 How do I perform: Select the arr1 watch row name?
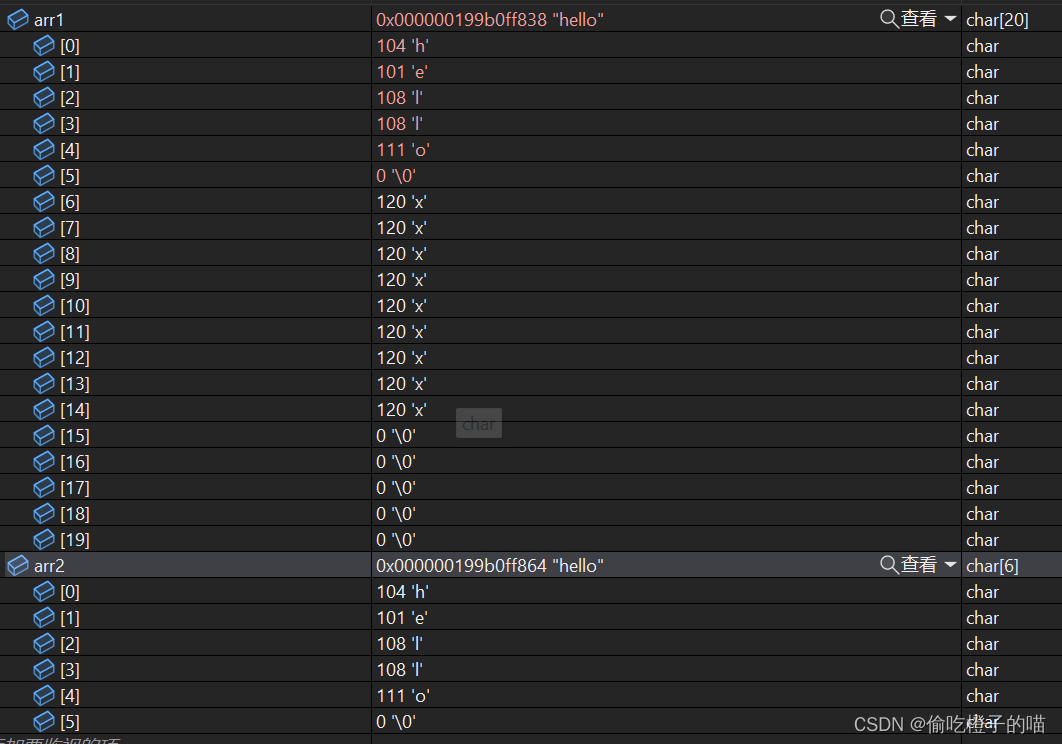(49, 20)
